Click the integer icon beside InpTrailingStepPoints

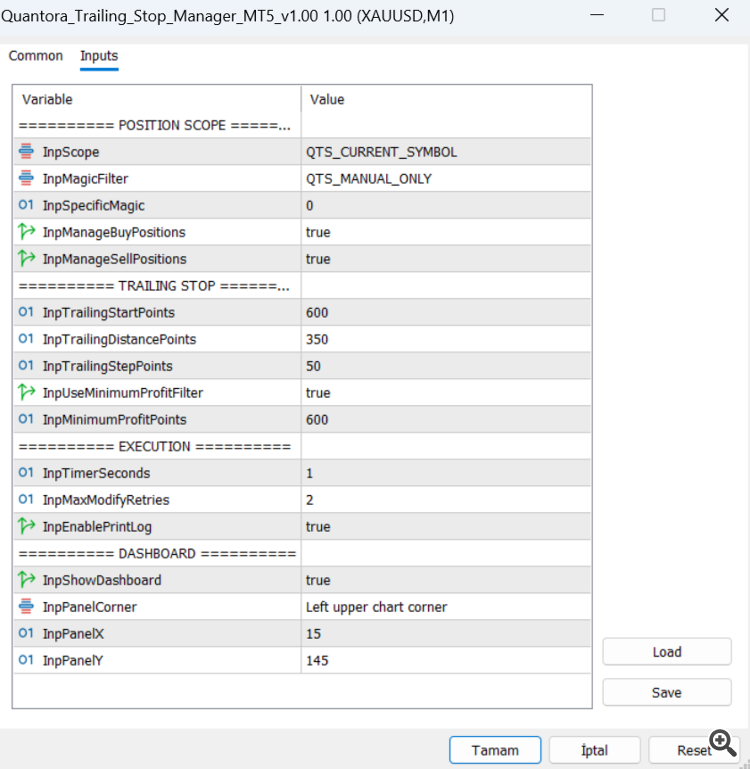pos(26,366)
